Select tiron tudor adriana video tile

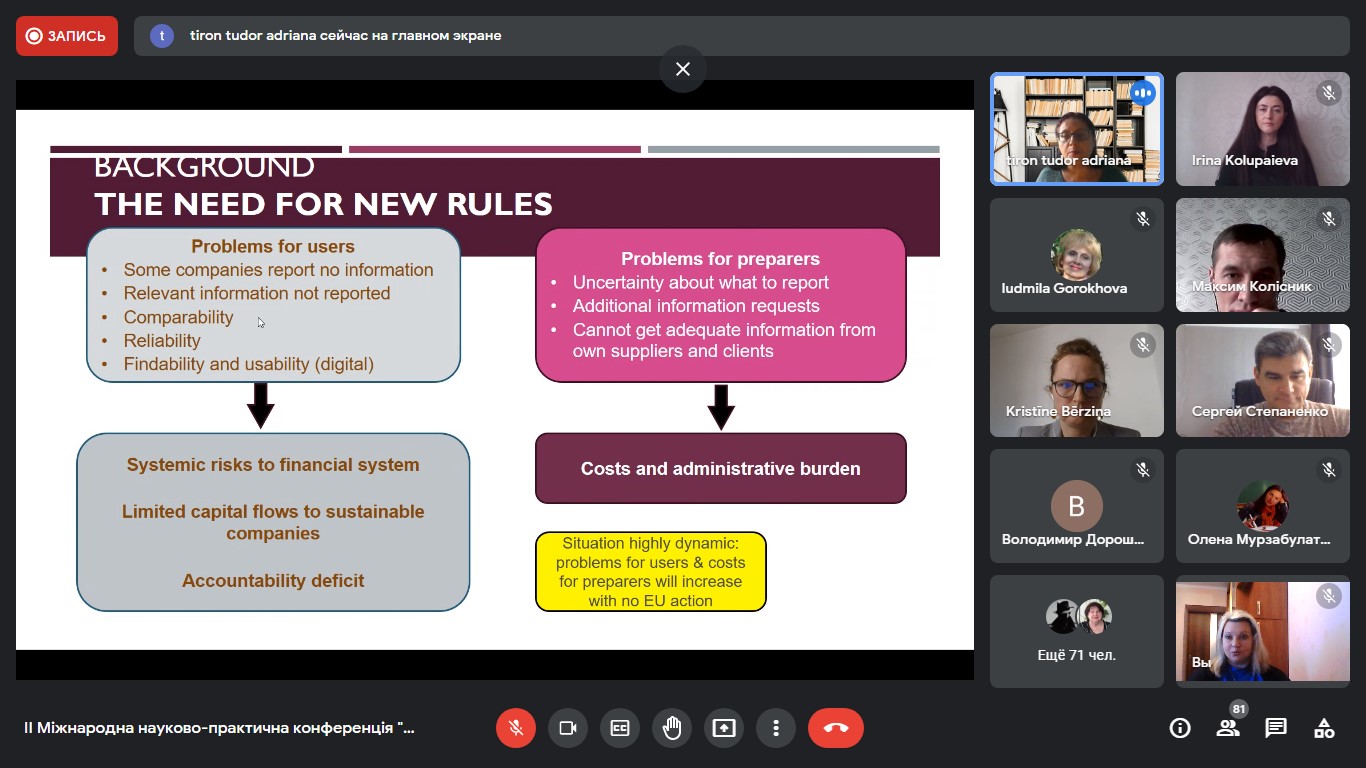(1077, 129)
